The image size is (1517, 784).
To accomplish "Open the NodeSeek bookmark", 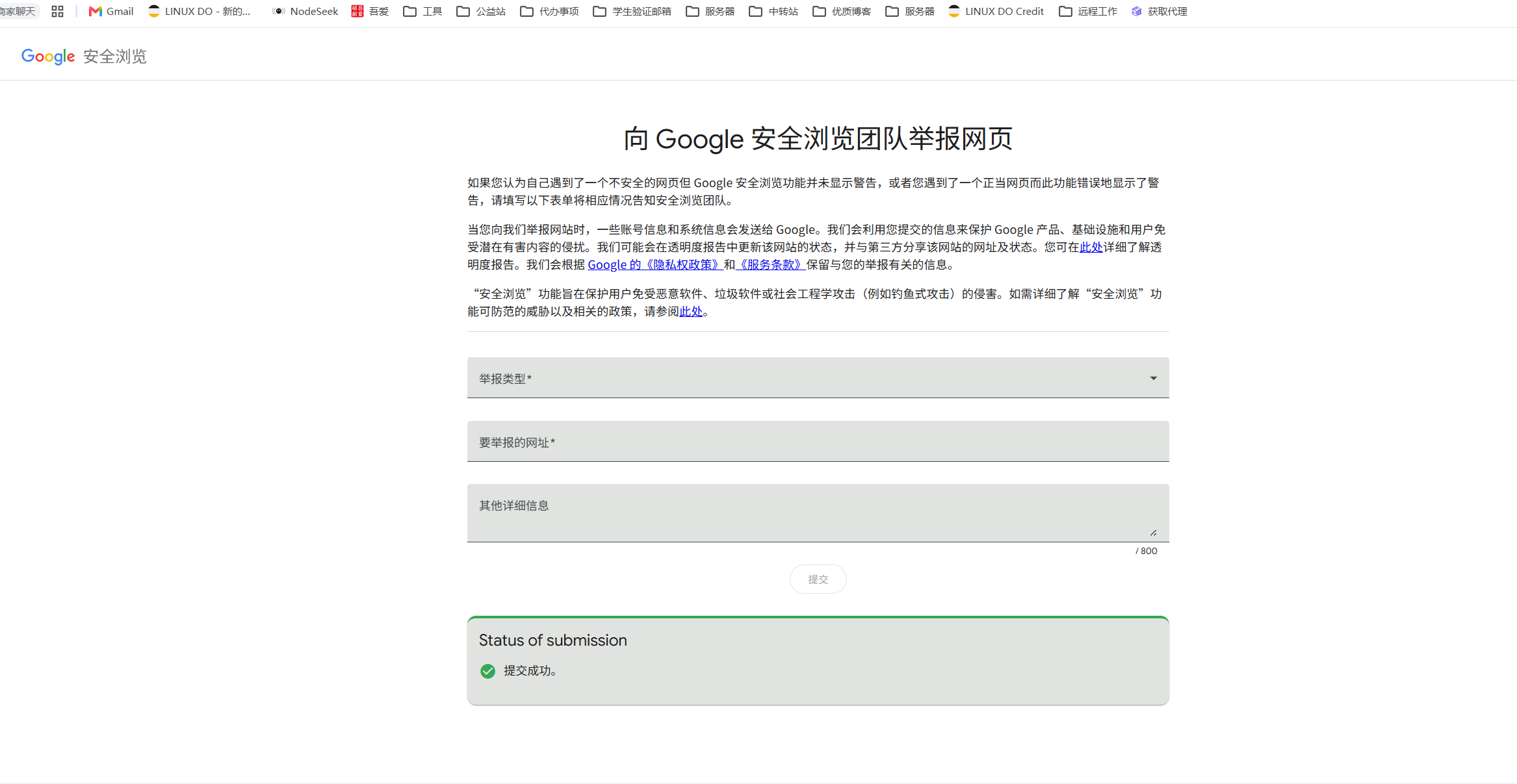I will [x=305, y=11].
